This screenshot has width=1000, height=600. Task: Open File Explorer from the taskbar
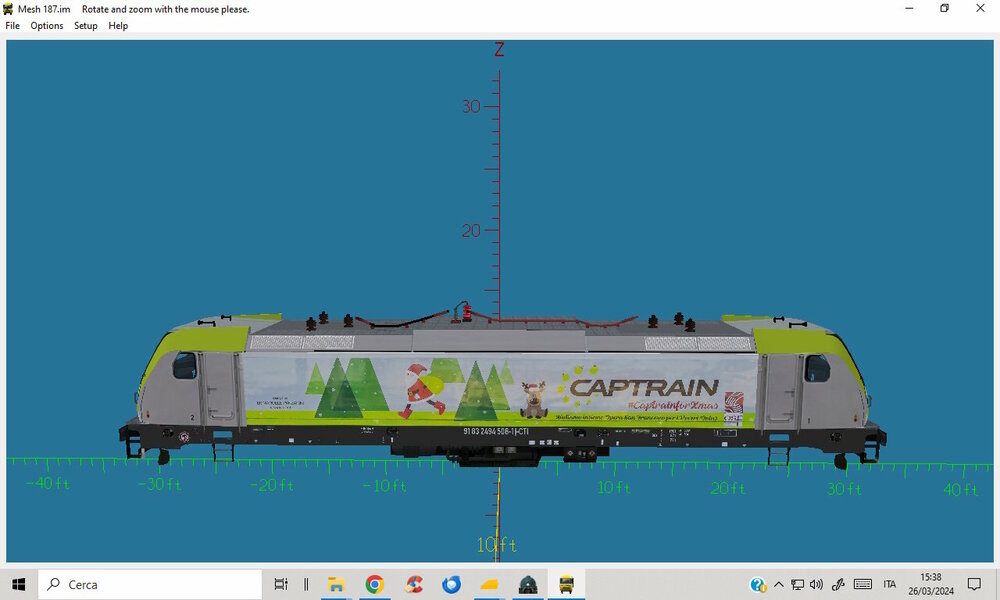336,584
